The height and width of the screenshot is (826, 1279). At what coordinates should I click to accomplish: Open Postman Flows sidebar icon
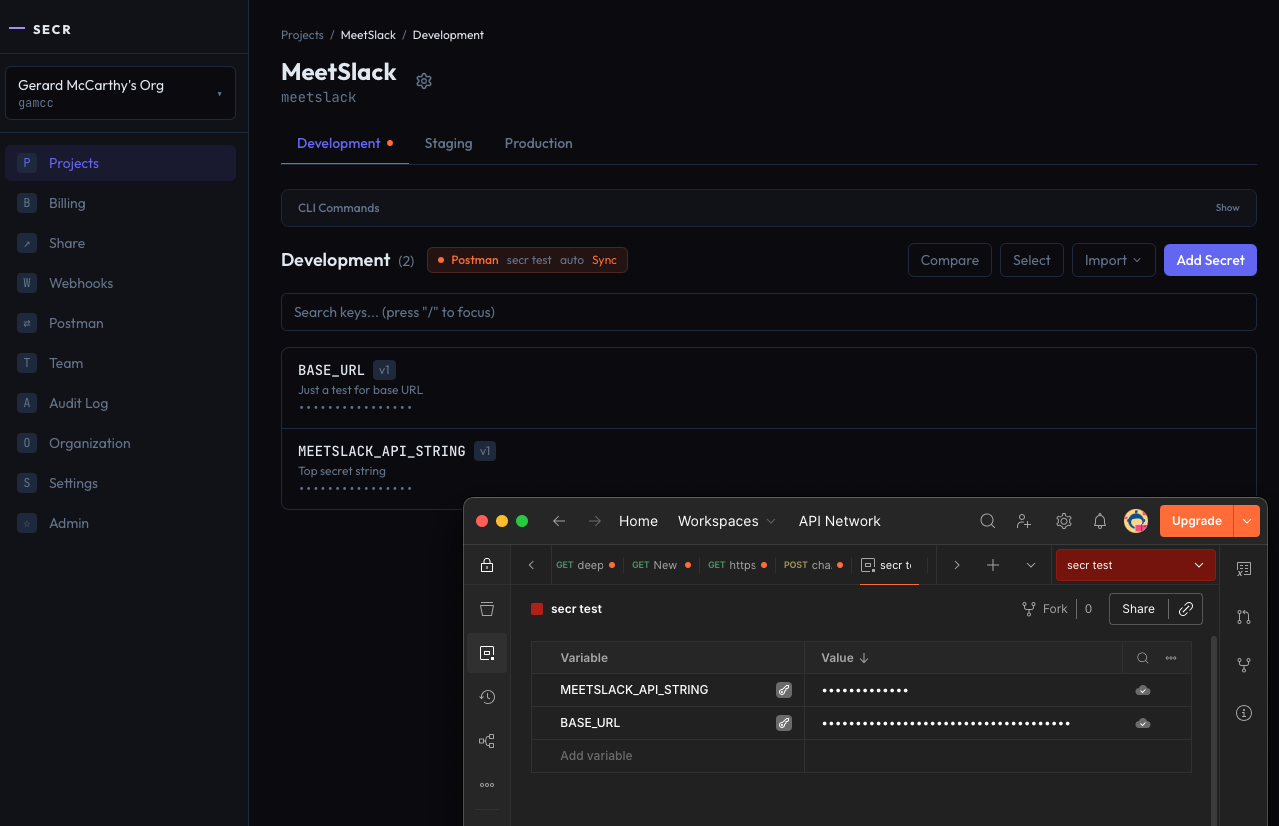click(487, 741)
